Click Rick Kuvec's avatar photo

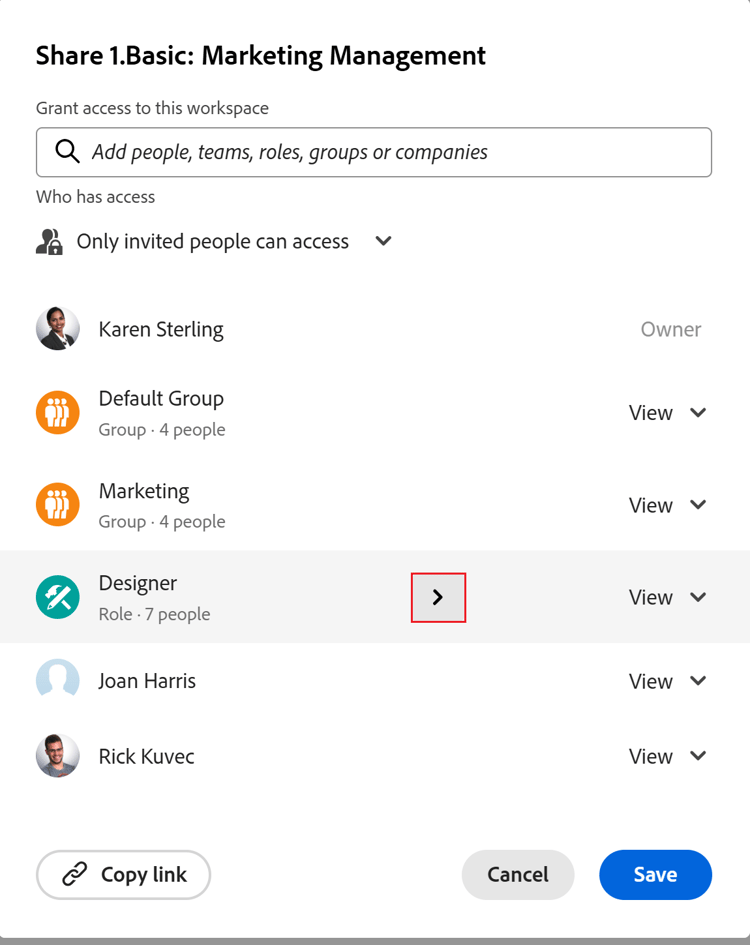tap(58, 756)
